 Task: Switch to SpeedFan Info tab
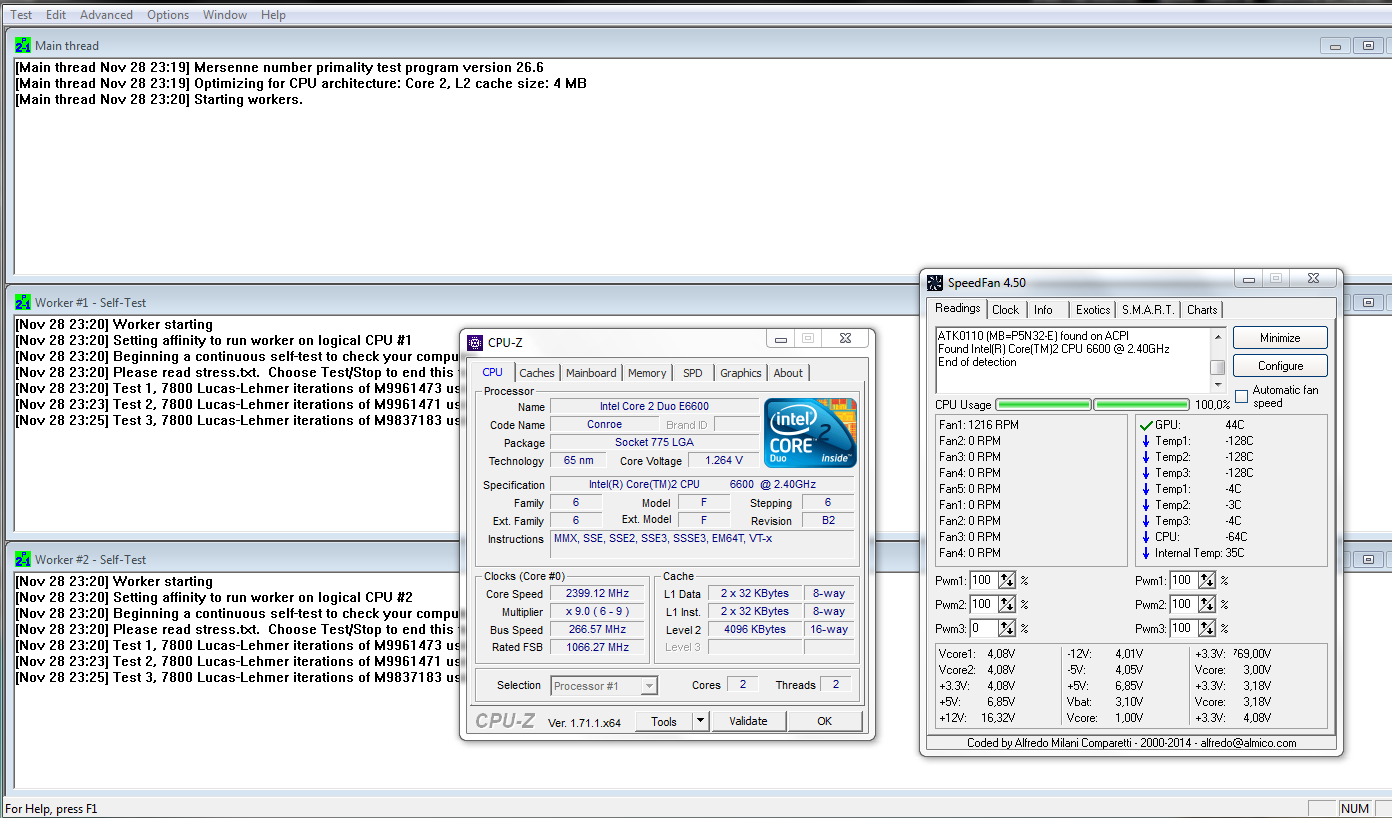pos(1043,310)
